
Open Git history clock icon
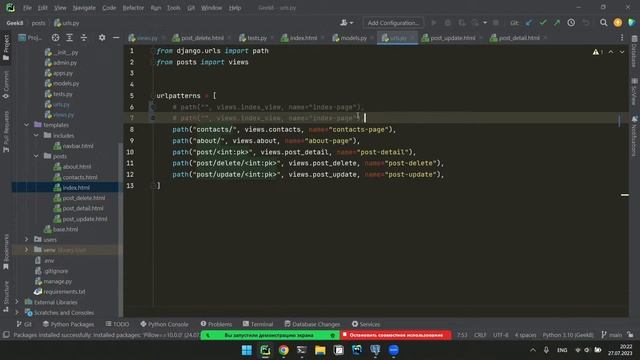tap(571, 23)
